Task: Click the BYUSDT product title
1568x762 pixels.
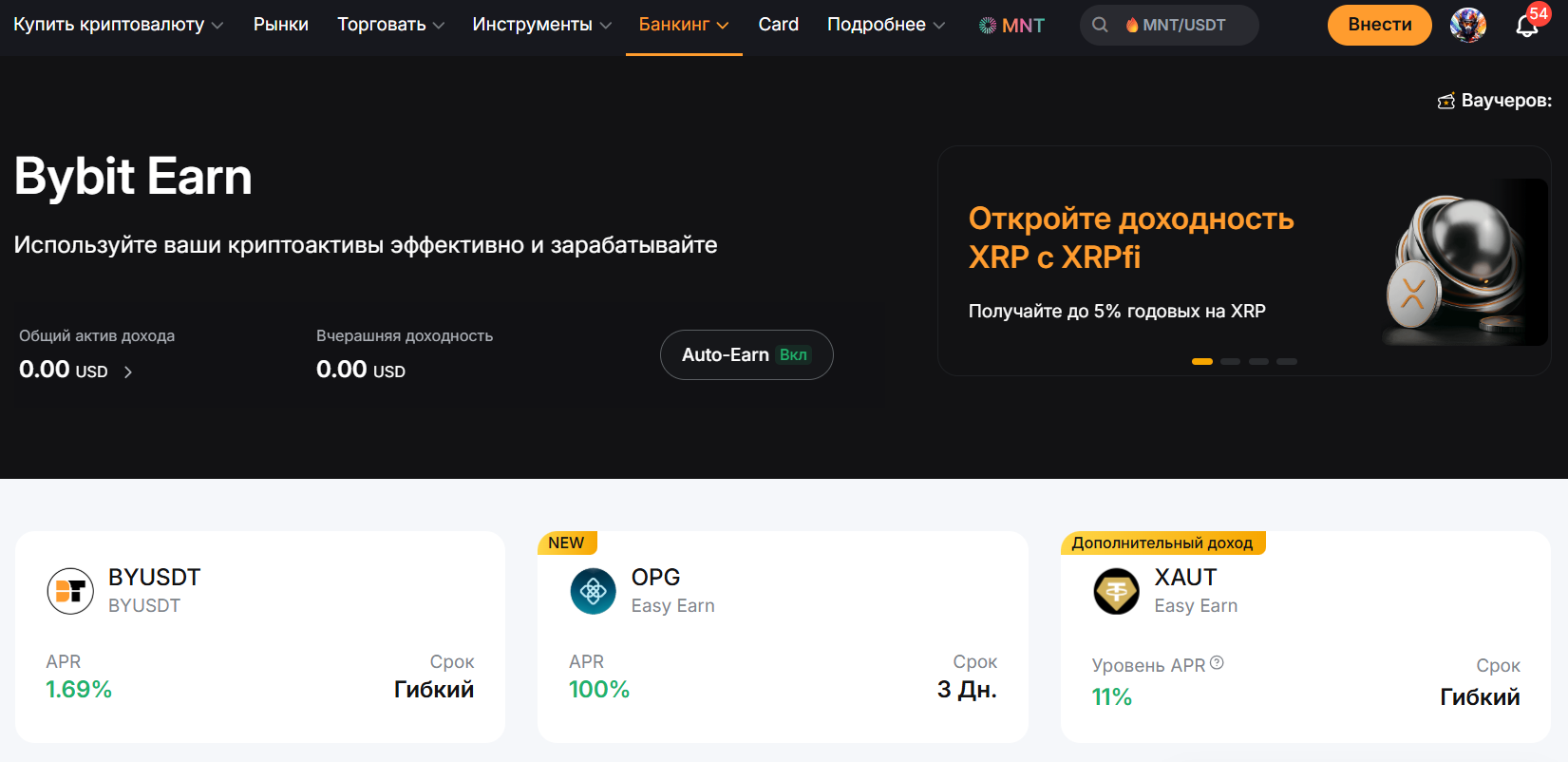Action: (x=155, y=578)
